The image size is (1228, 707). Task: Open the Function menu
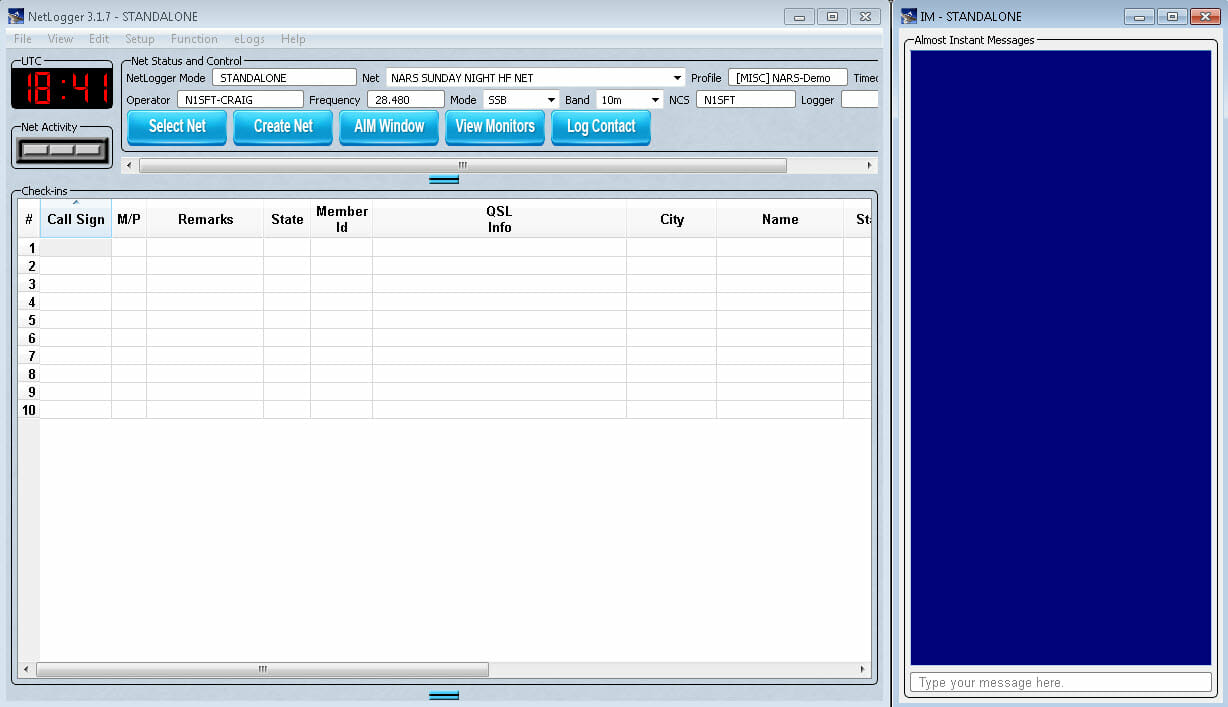[x=194, y=39]
